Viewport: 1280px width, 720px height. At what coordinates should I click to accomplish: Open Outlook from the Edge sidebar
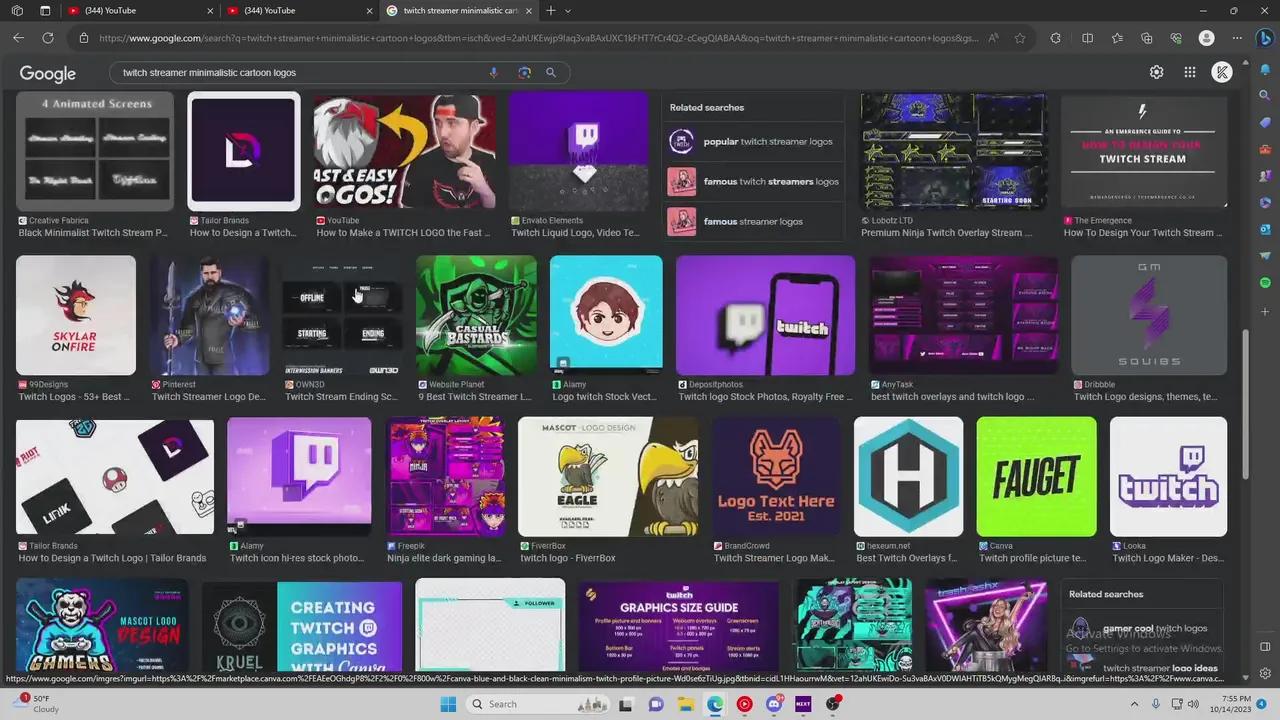tap(1265, 229)
